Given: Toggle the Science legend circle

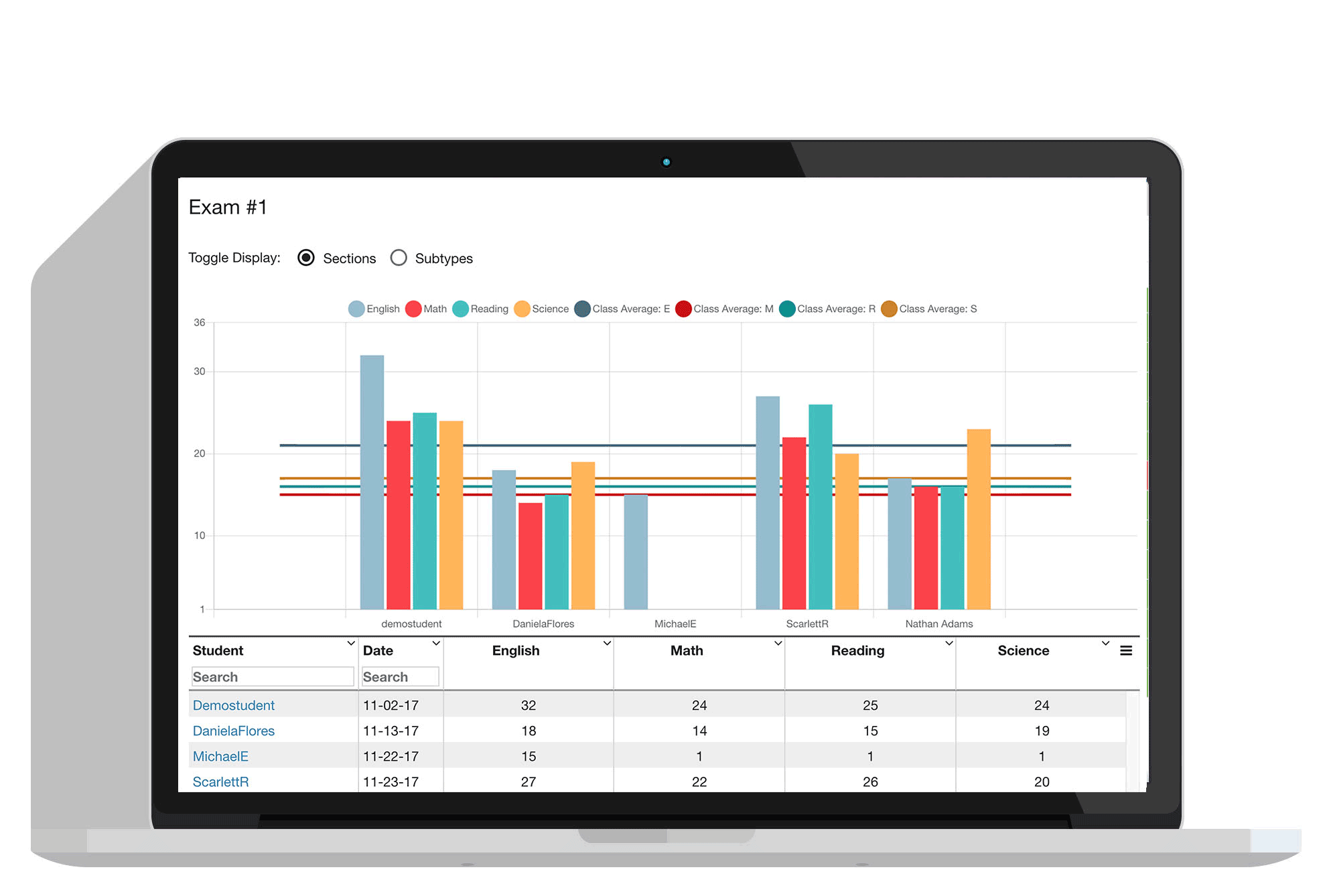Looking at the screenshot, I should click(522, 309).
